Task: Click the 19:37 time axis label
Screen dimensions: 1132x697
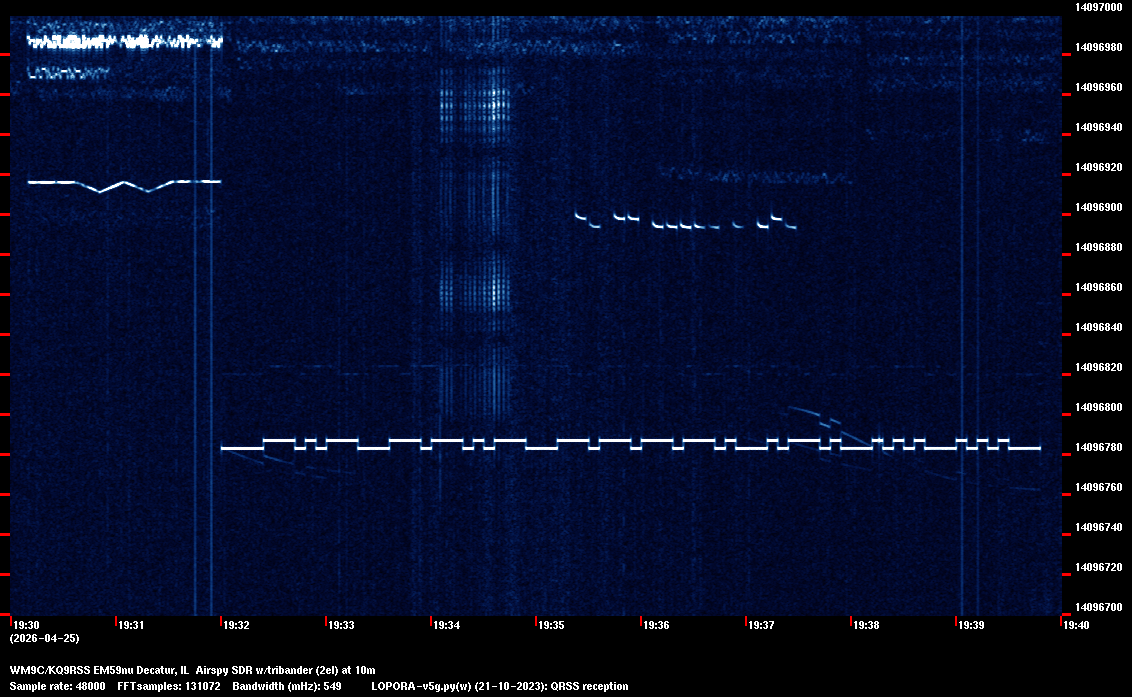Action: pyautogui.click(x=762, y=625)
